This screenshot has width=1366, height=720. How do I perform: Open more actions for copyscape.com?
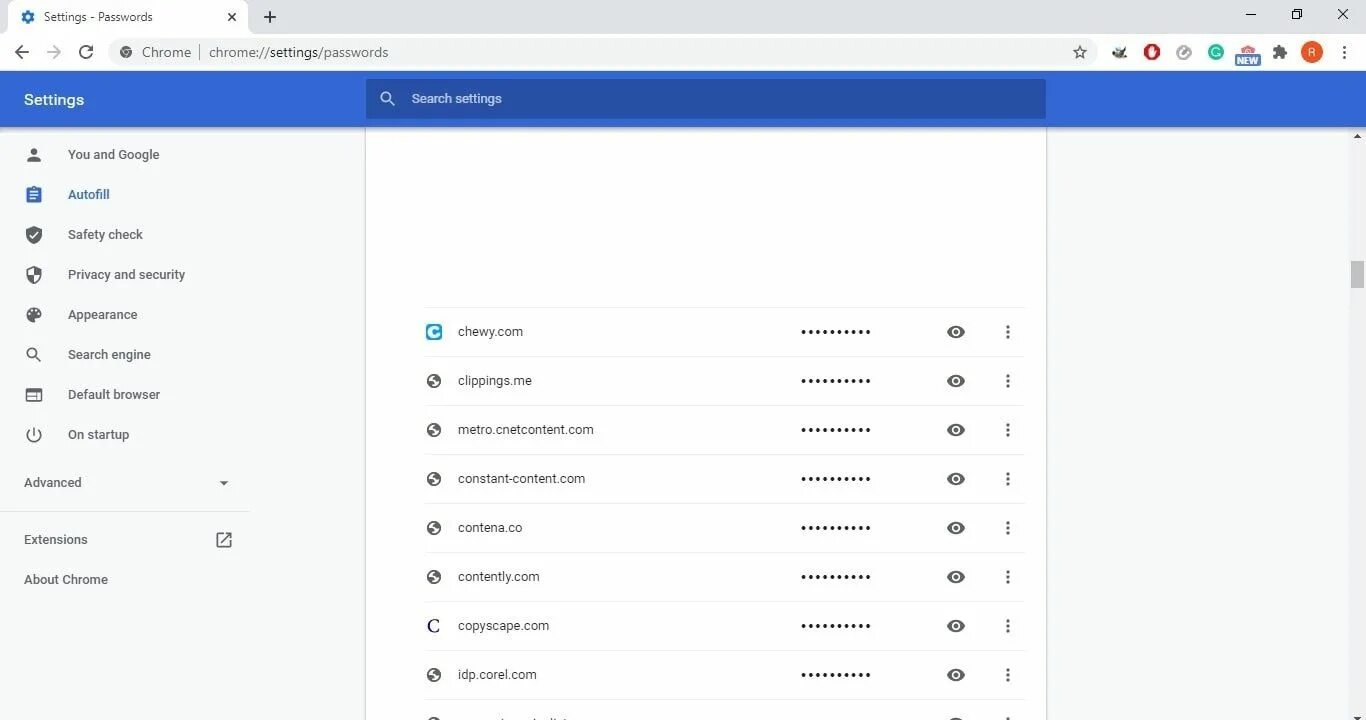click(1008, 626)
